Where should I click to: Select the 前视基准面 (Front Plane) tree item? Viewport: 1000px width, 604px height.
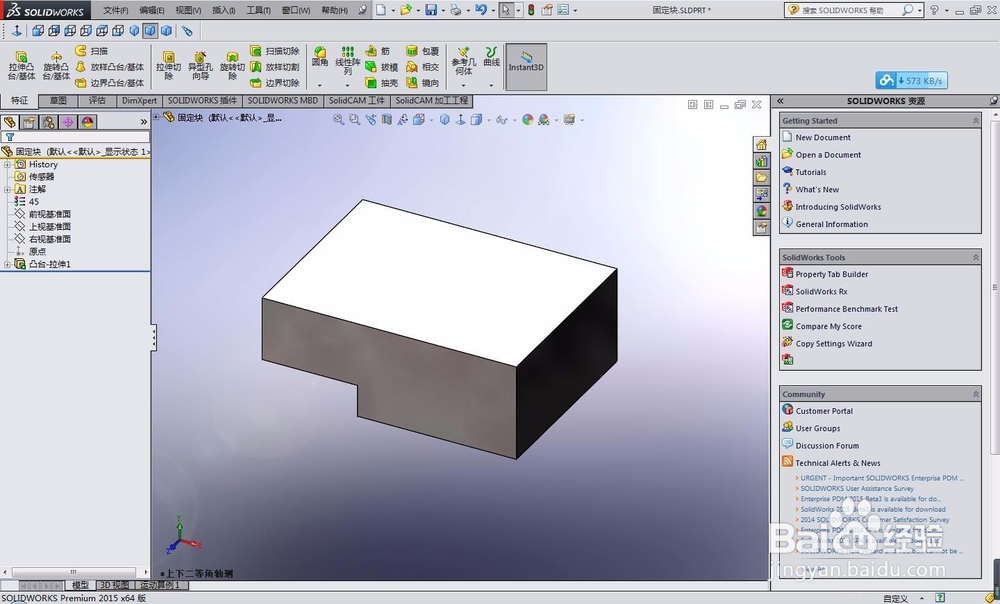point(50,214)
